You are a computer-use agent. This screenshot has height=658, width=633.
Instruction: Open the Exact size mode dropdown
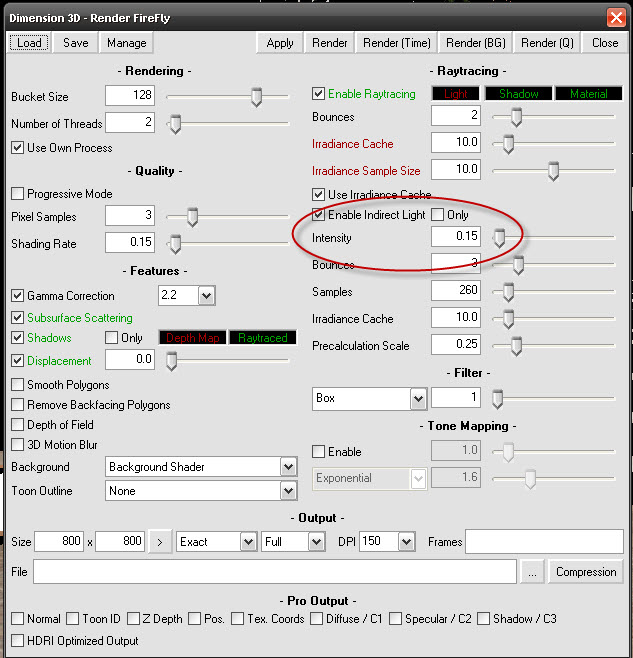(248, 542)
